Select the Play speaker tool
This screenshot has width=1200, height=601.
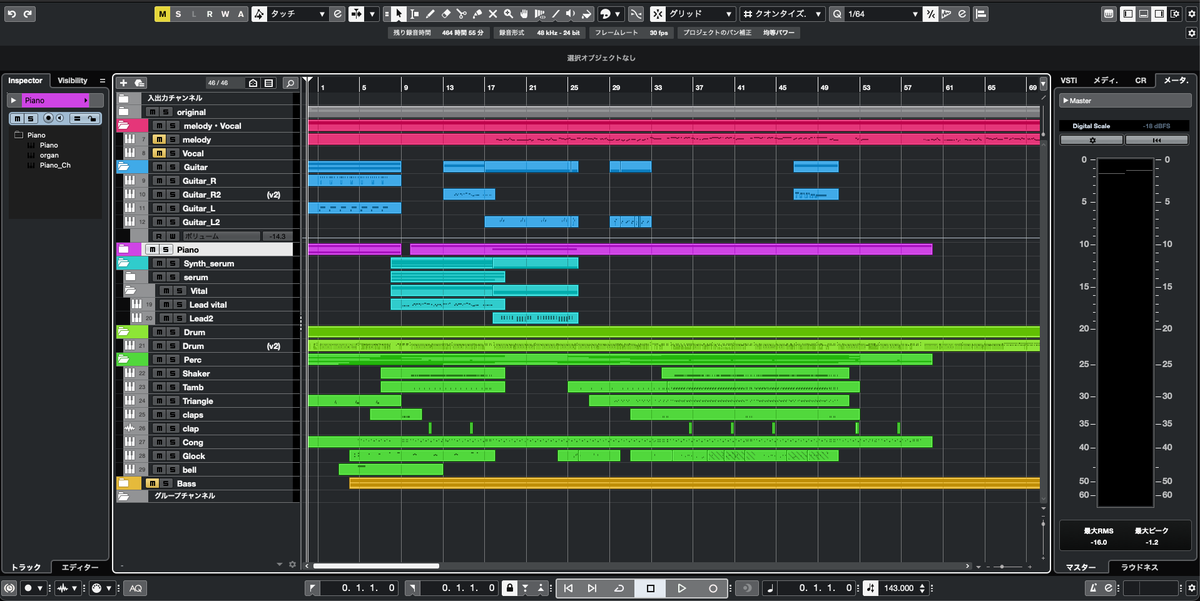point(570,14)
